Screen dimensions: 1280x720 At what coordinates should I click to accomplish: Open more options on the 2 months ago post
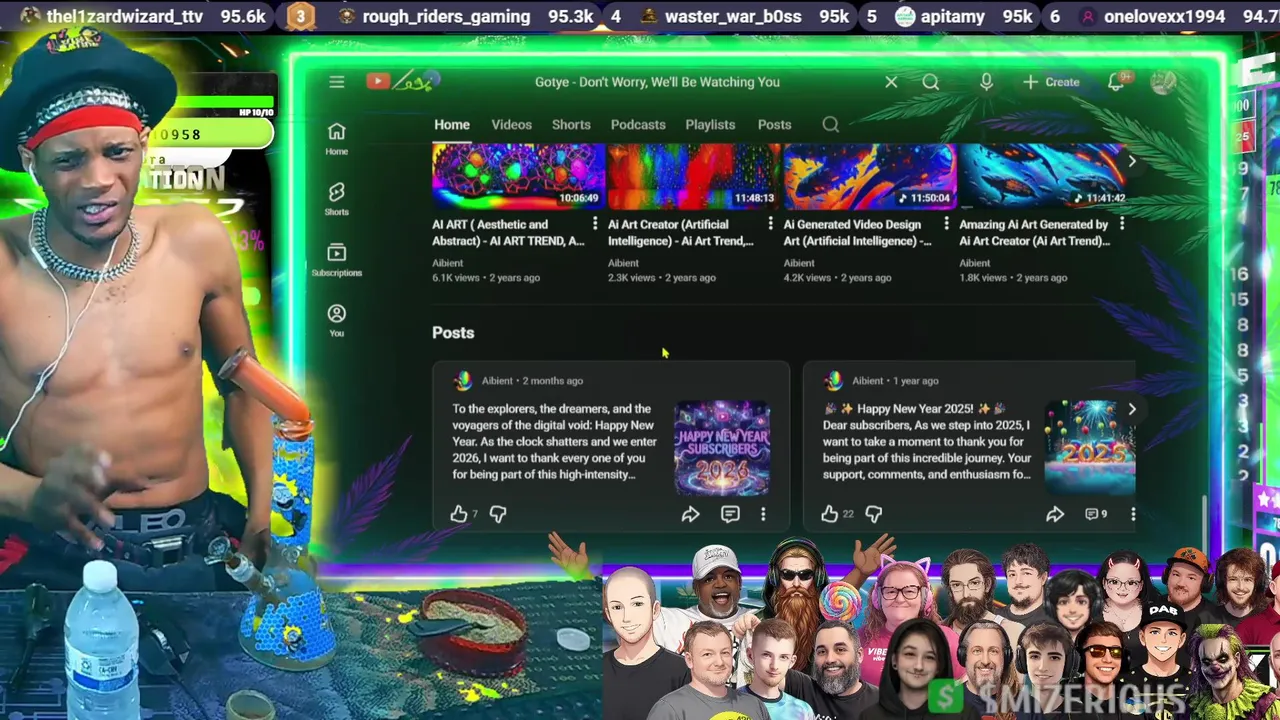(x=763, y=514)
